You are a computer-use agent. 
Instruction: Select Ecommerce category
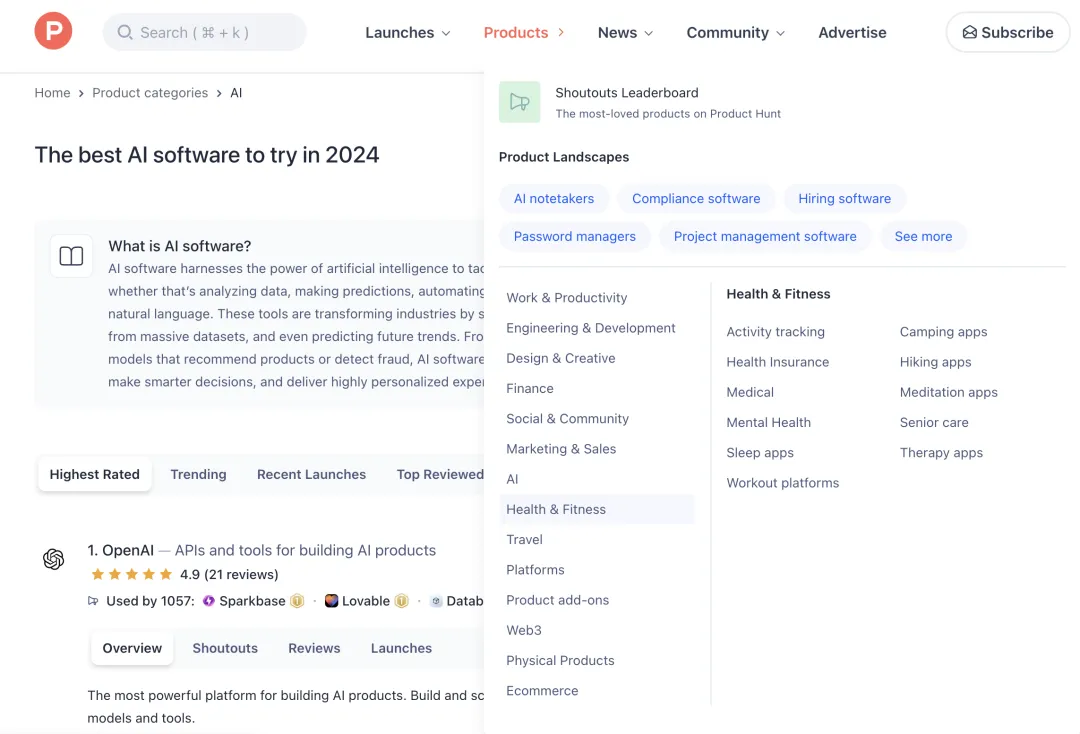coord(542,691)
